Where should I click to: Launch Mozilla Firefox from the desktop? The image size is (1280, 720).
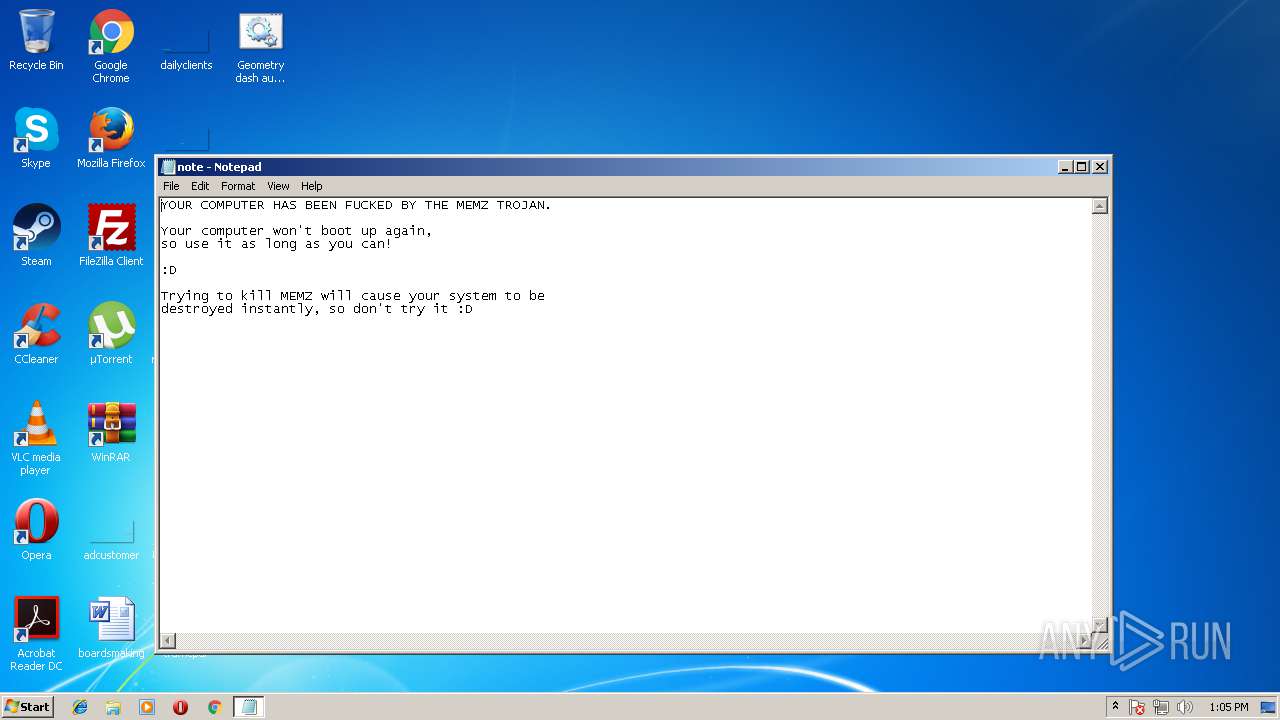pos(111,138)
